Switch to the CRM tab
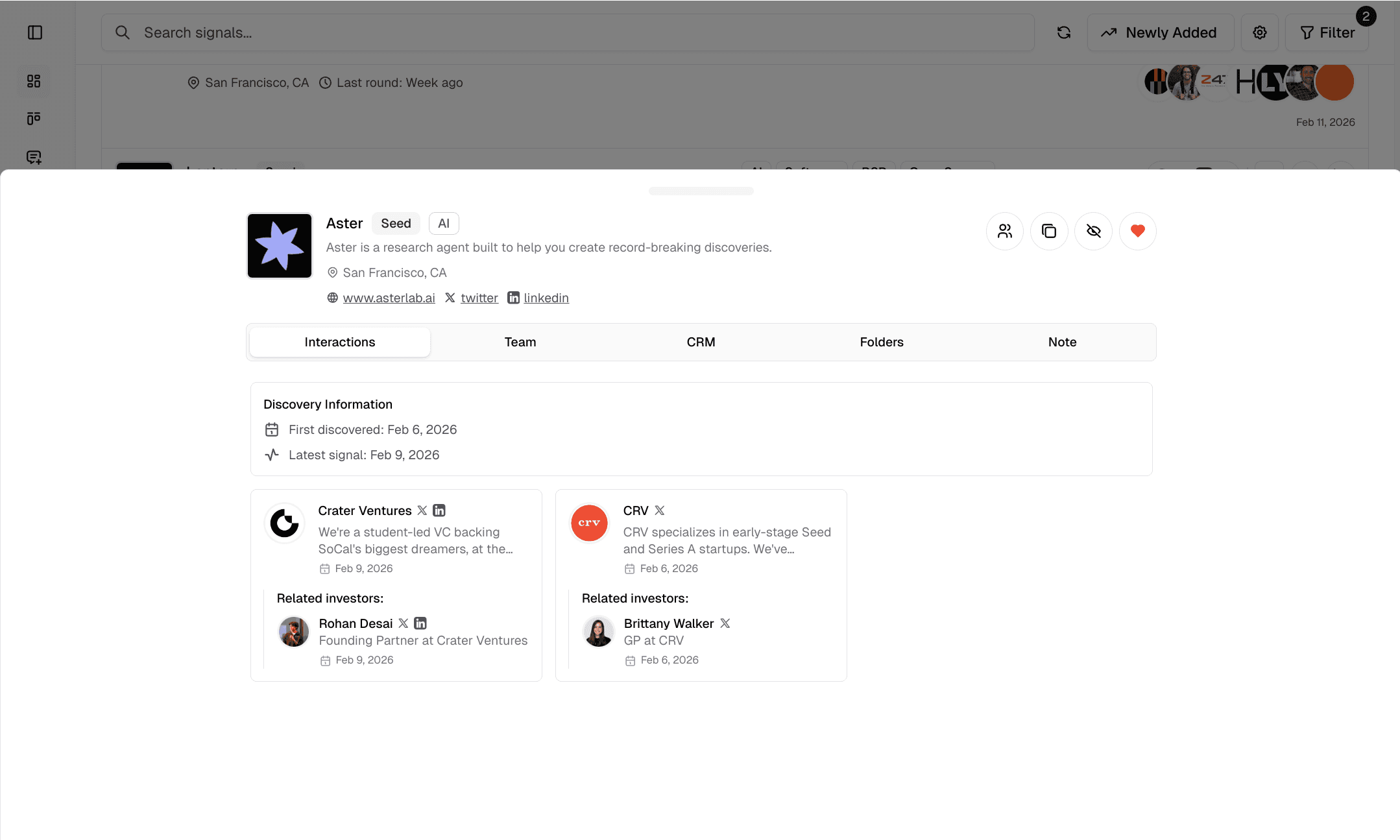The image size is (1400, 840). (701, 342)
